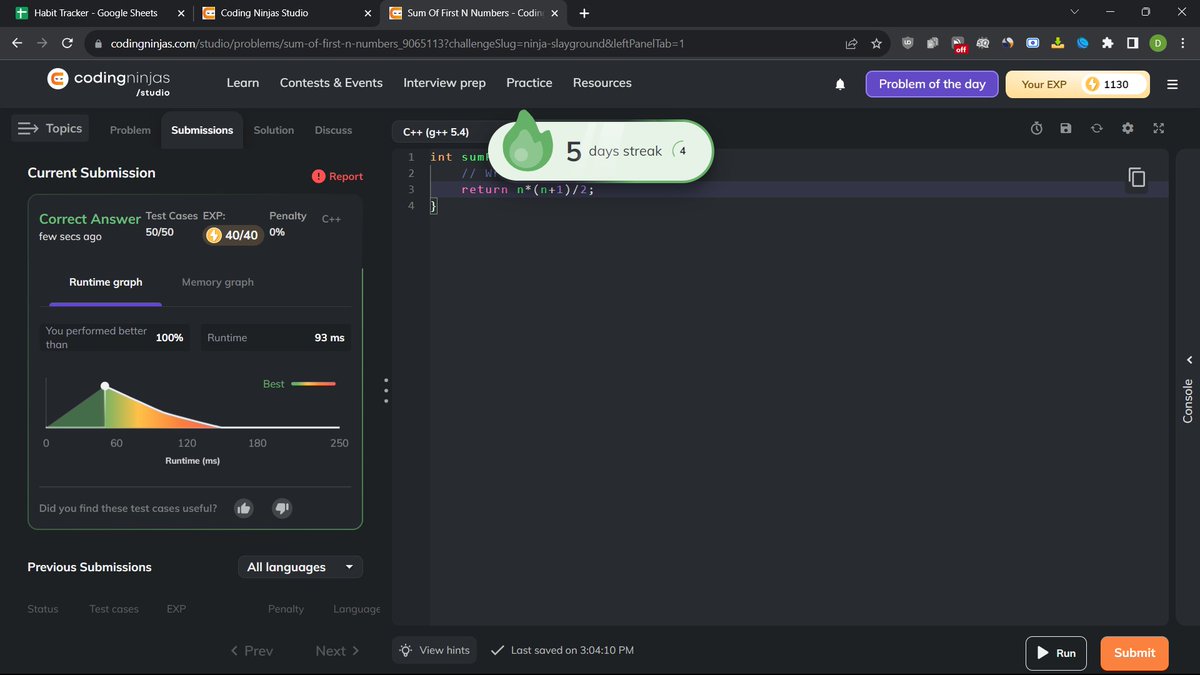Click the Best gradient legend bar
This screenshot has width=1200, height=675.
[313, 384]
